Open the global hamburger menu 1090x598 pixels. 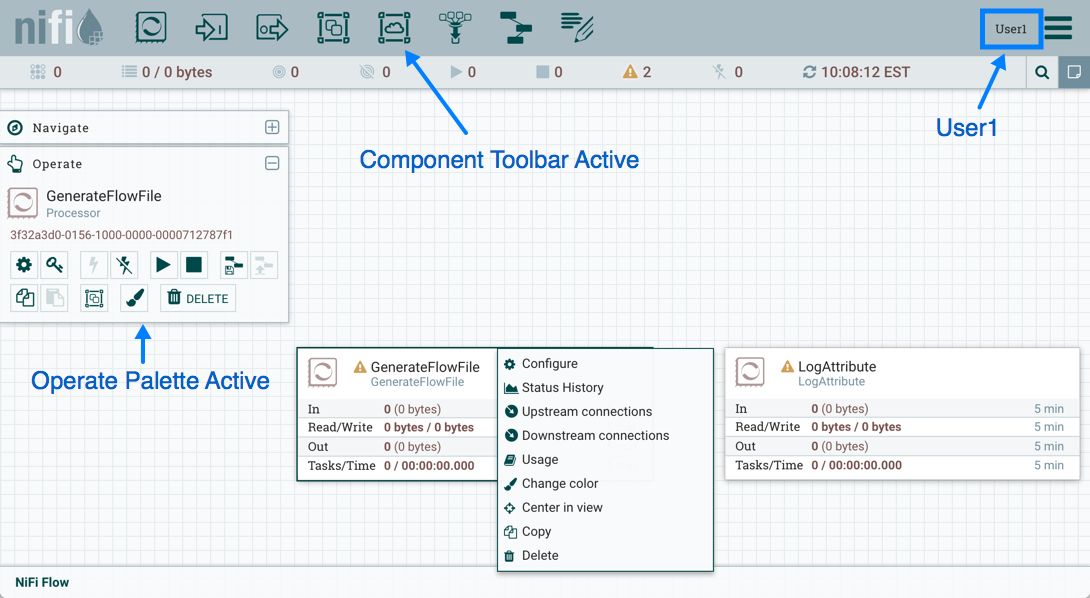point(1059,28)
